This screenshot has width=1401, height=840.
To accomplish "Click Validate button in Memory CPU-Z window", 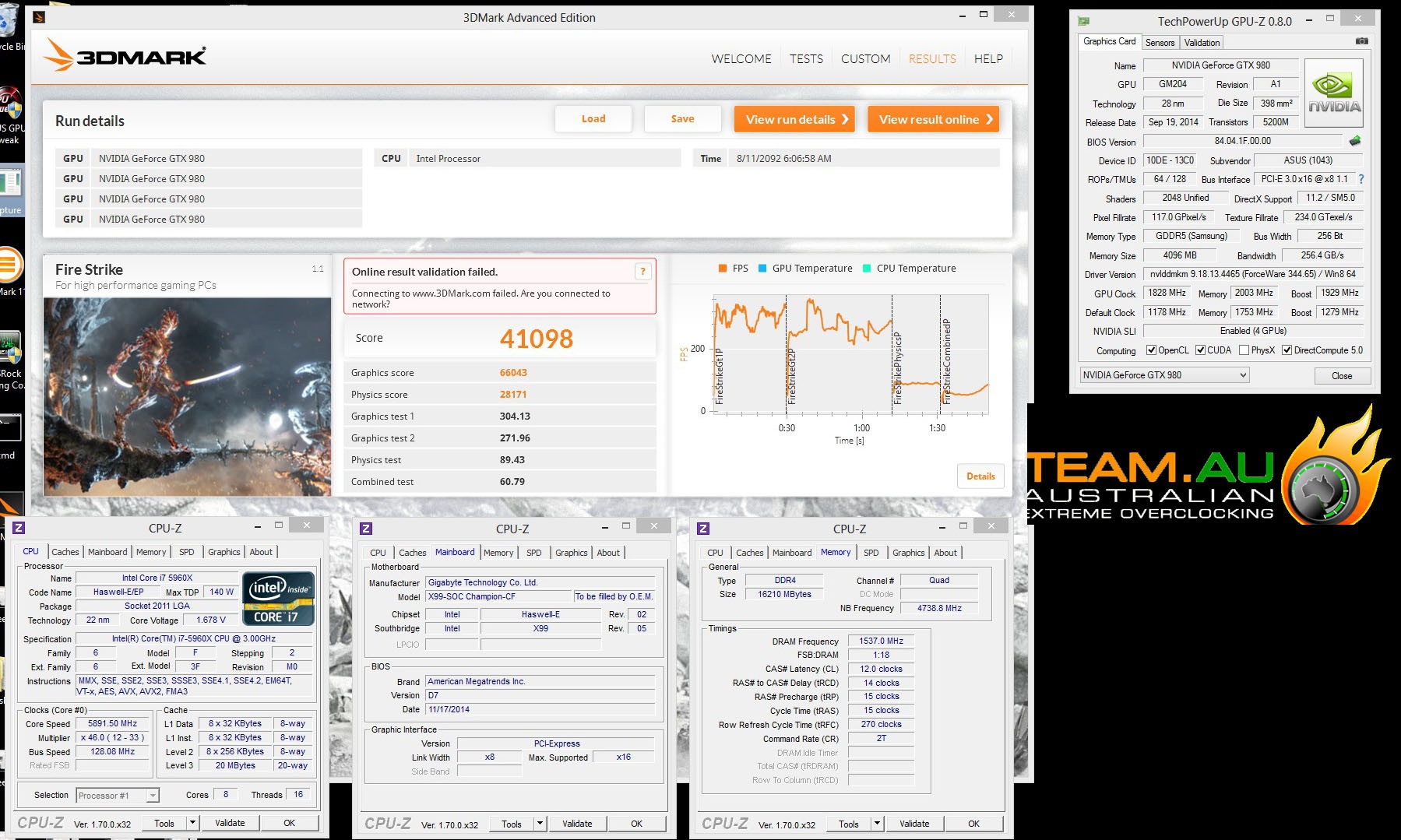I will pyautogui.click(x=914, y=823).
